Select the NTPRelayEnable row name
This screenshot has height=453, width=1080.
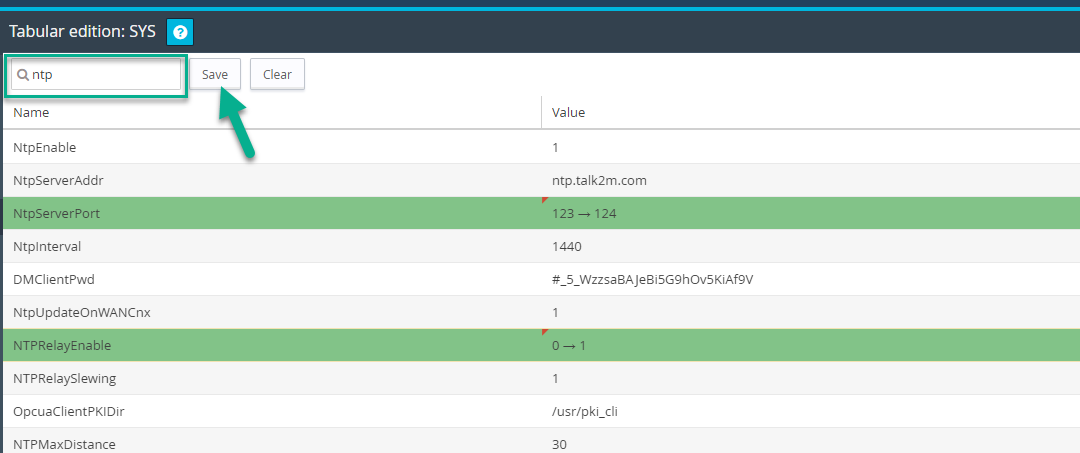click(x=62, y=346)
